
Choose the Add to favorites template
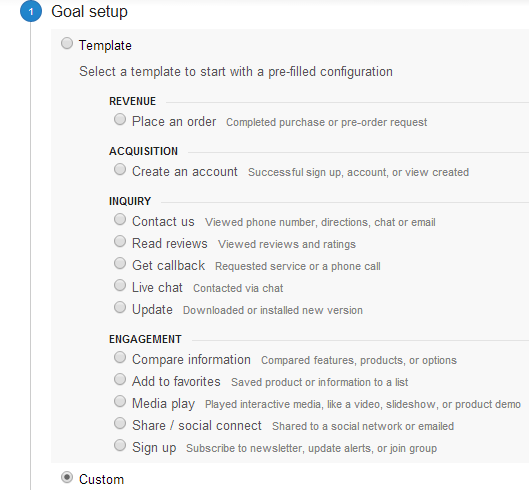(120, 379)
